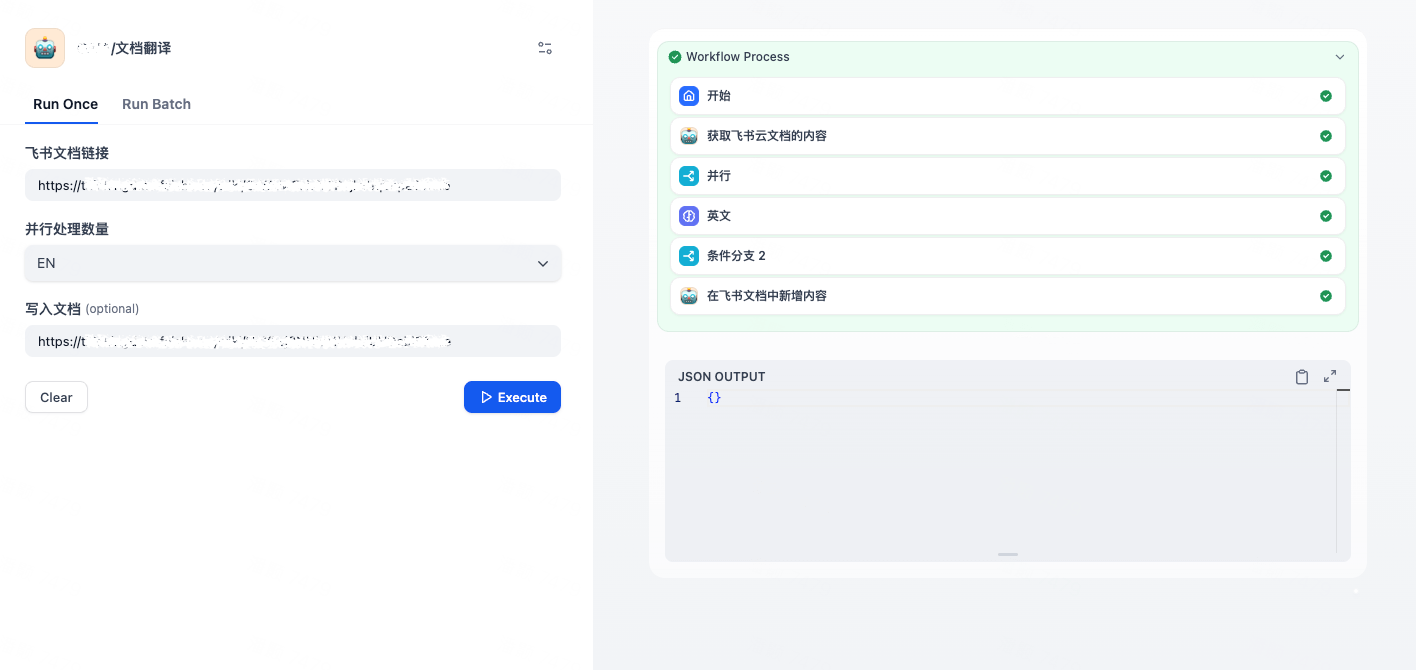Click the 英文 node icon

click(x=688, y=216)
